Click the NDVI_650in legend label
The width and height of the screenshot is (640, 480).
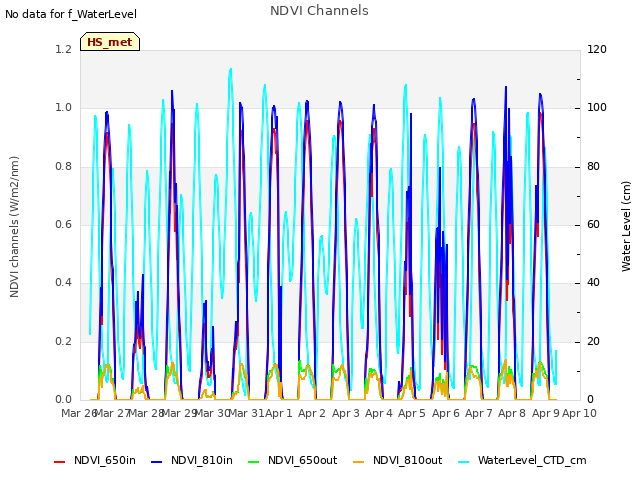105,460
